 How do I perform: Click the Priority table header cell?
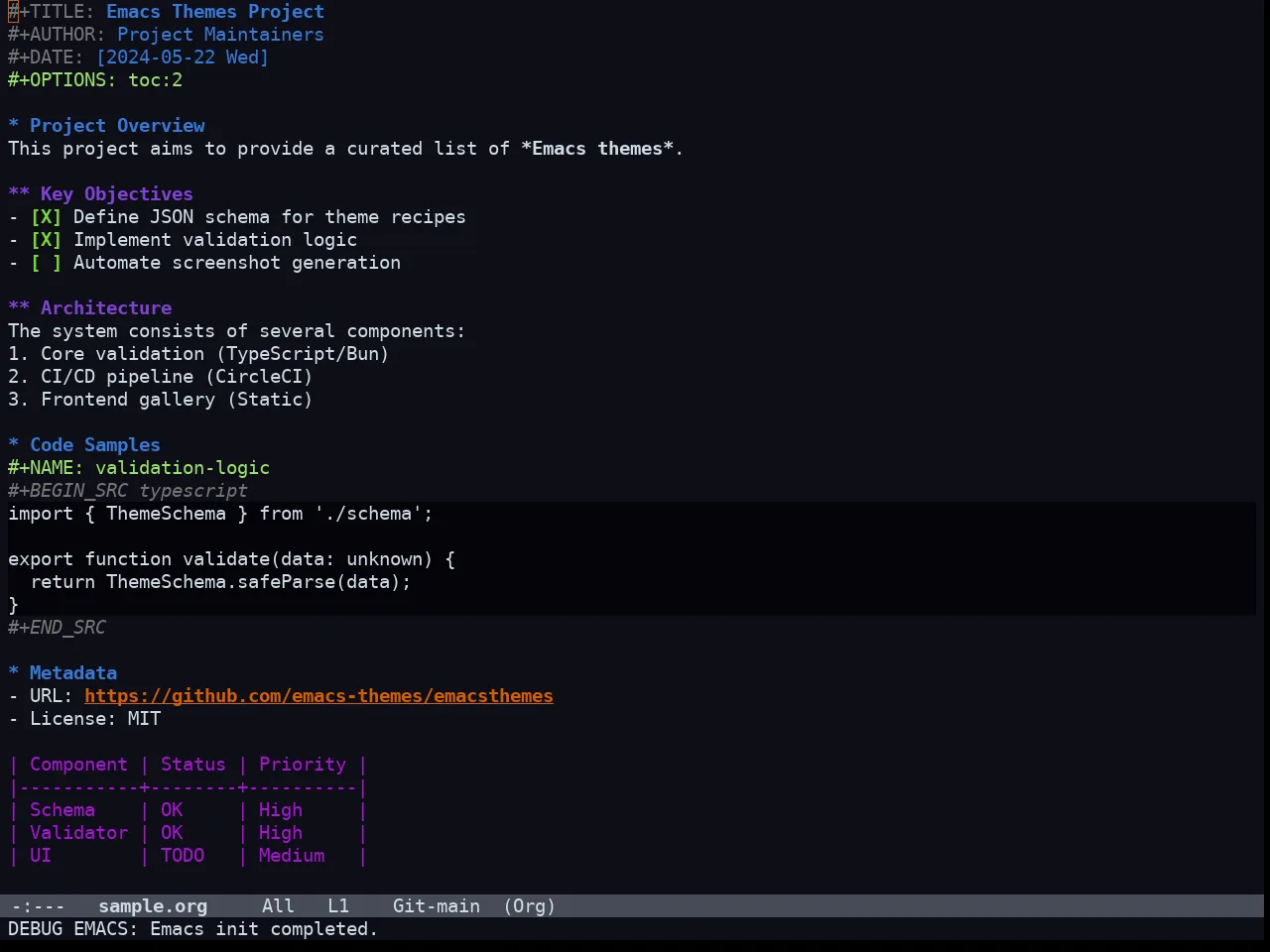[303, 765]
